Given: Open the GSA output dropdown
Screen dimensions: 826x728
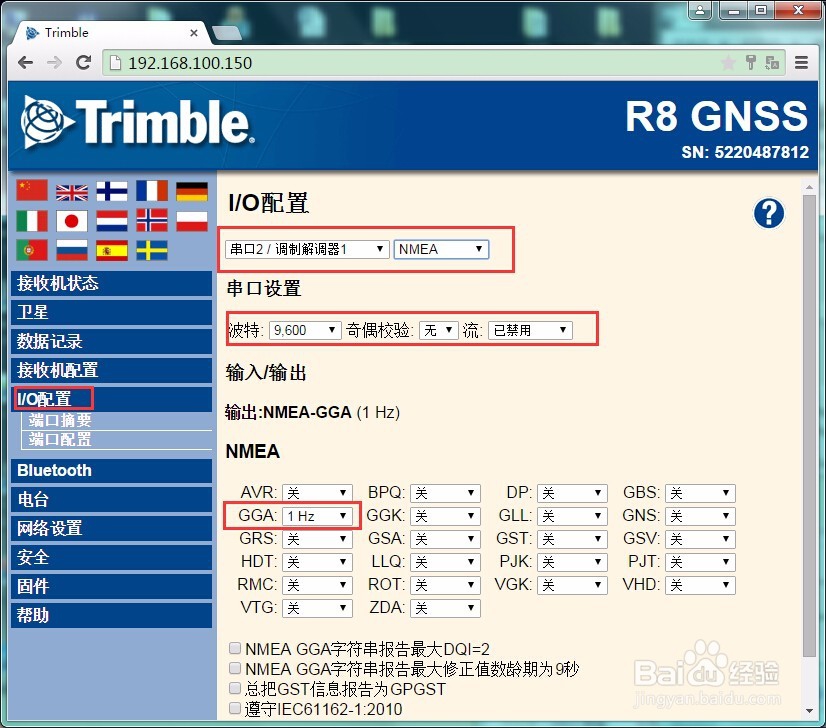Looking at the screenshot, I should click(x=445, y=539).
